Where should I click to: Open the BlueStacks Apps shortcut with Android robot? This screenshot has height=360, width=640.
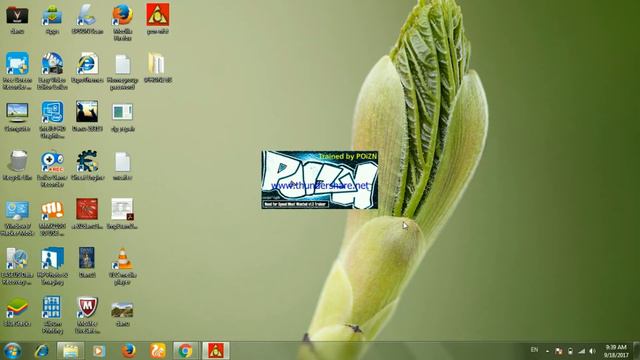point(52,16)
